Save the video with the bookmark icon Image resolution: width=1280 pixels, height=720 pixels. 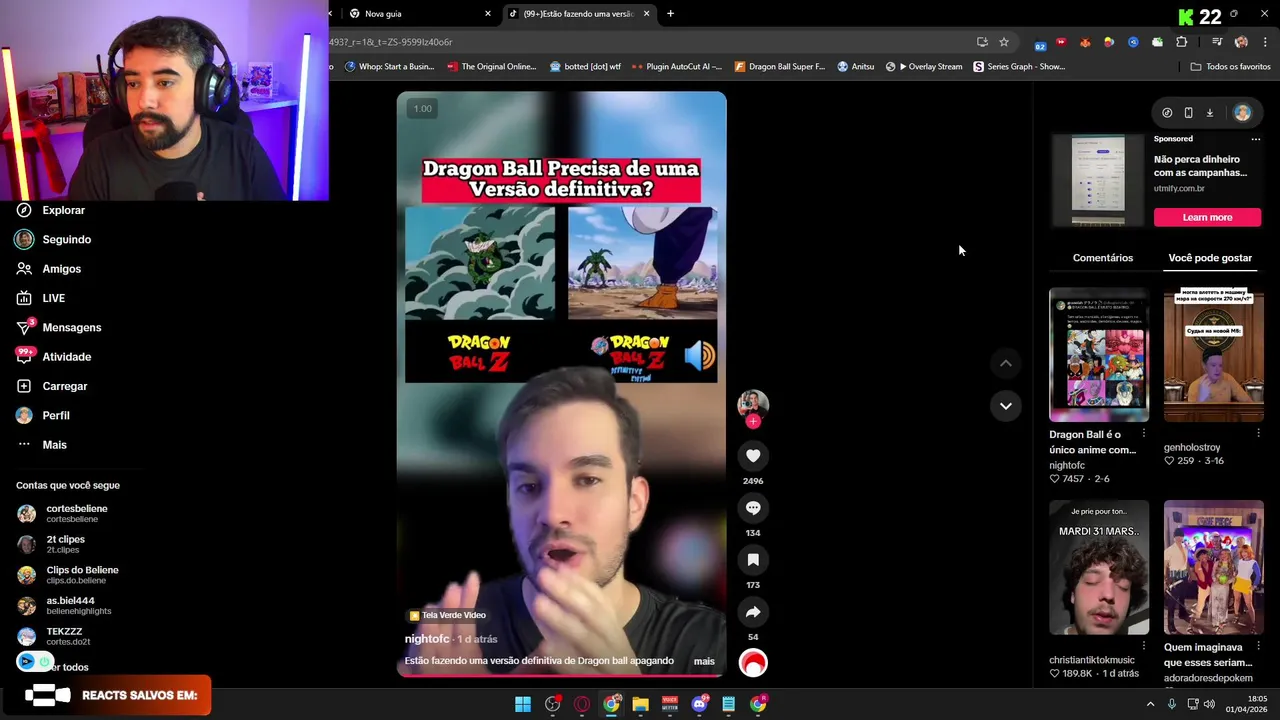pos(753,560)
